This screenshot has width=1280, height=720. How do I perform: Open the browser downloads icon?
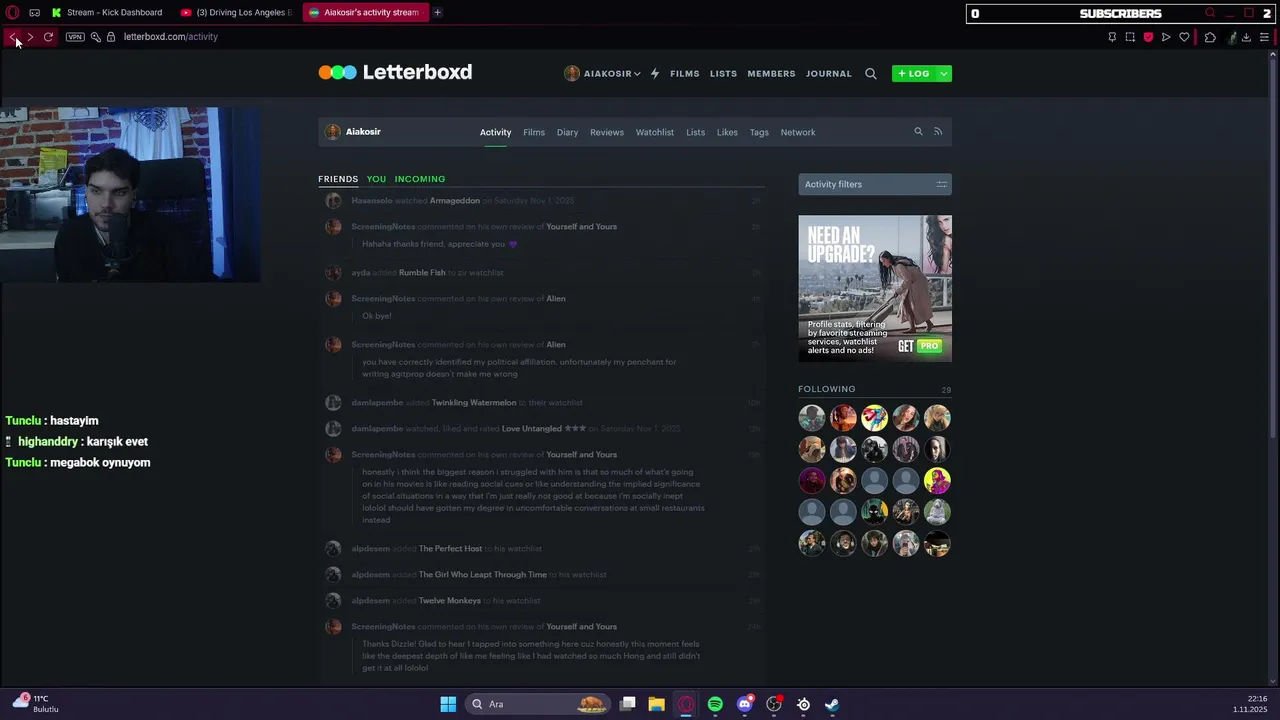[1246, 37]
